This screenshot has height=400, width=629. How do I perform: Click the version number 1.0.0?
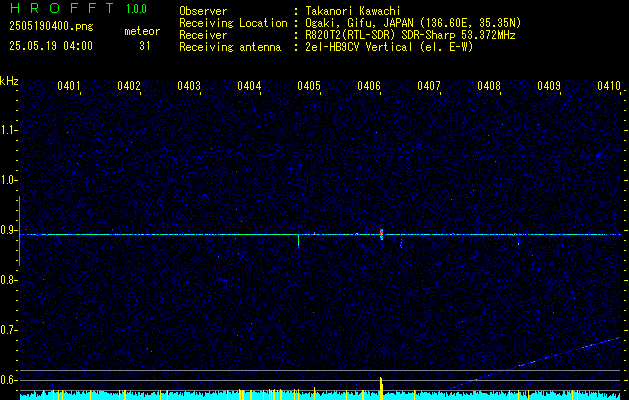pos(136,8)
